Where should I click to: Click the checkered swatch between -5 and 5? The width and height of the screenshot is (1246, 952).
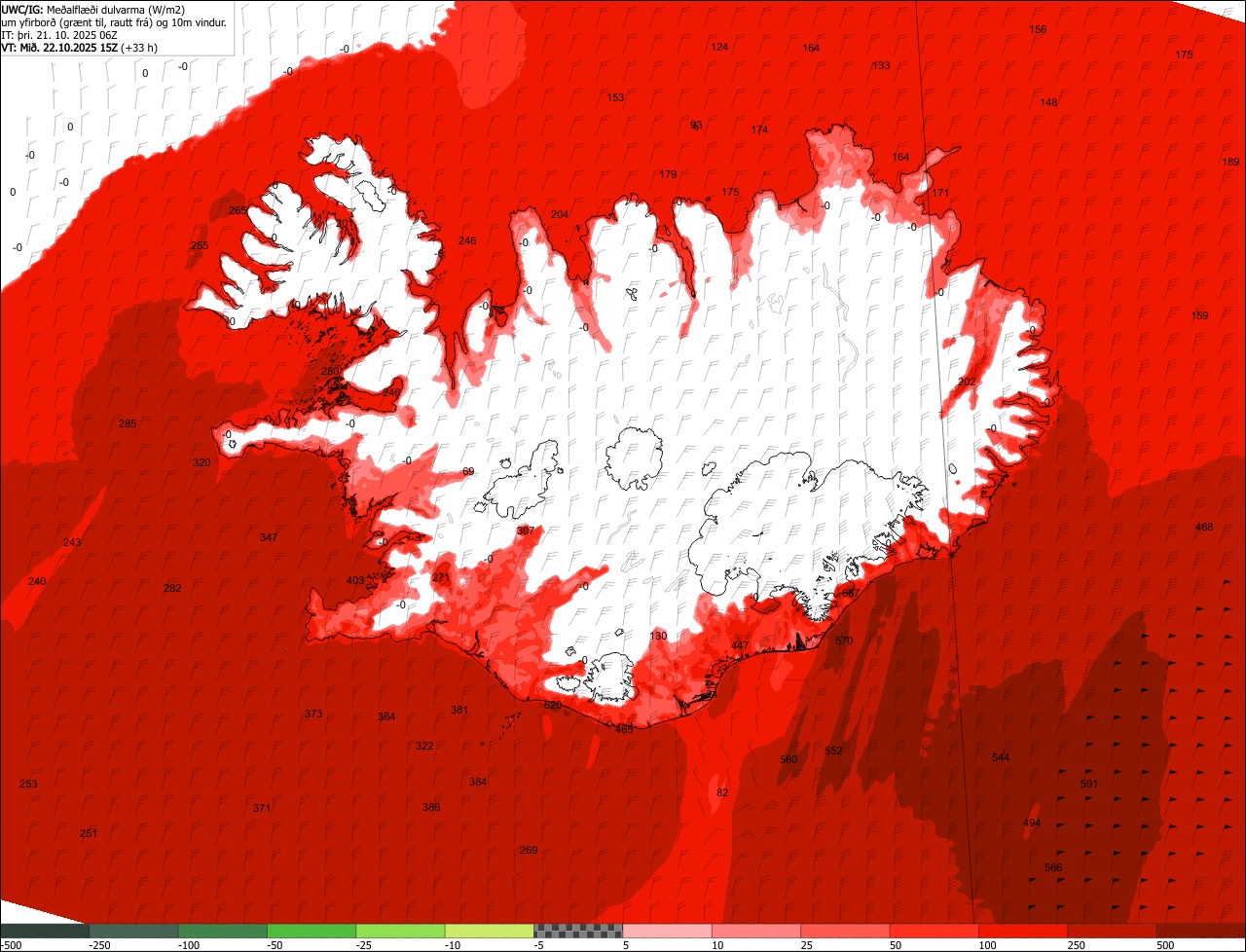(578, 931)
